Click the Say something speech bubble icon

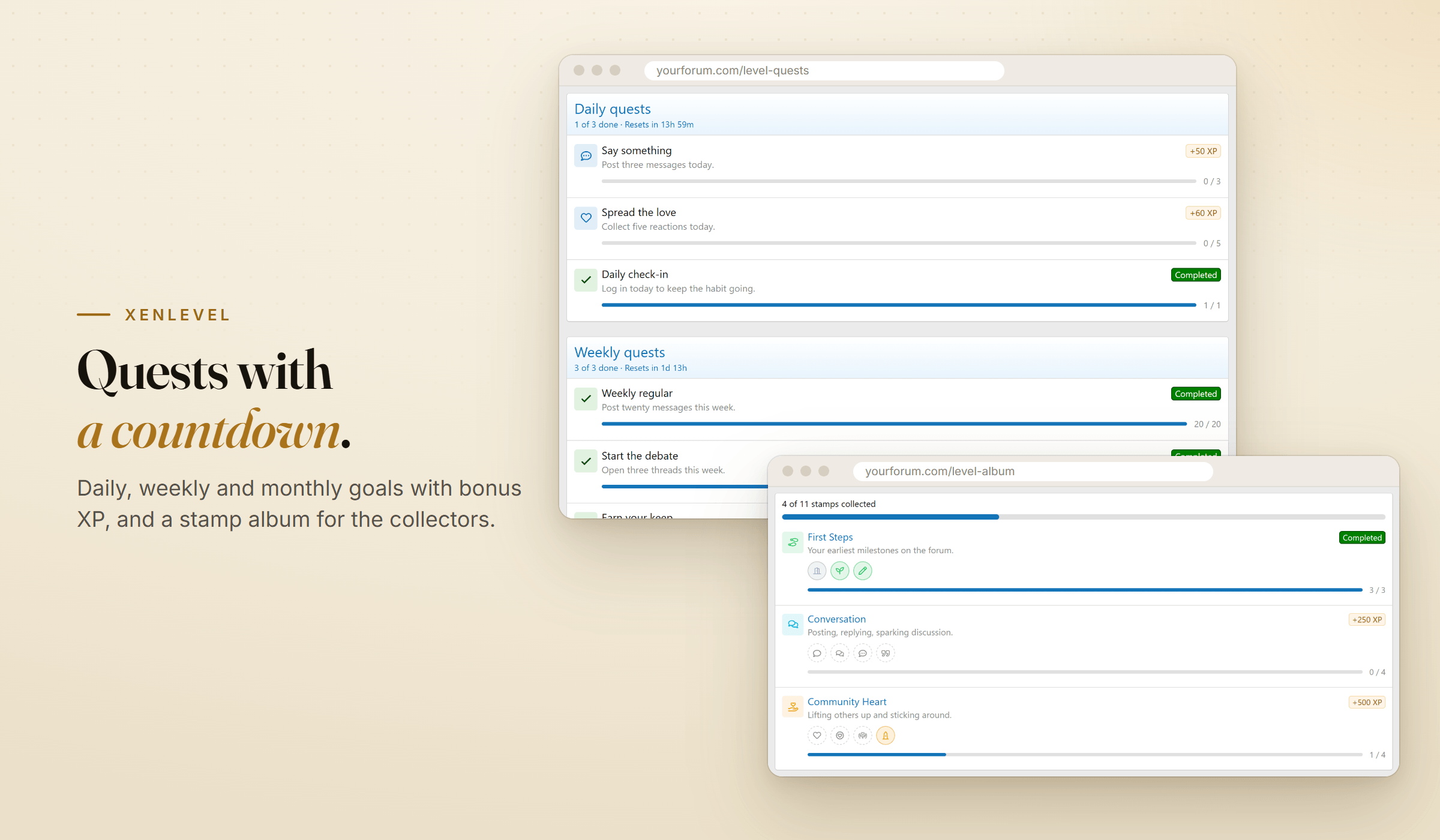[586, 156]
